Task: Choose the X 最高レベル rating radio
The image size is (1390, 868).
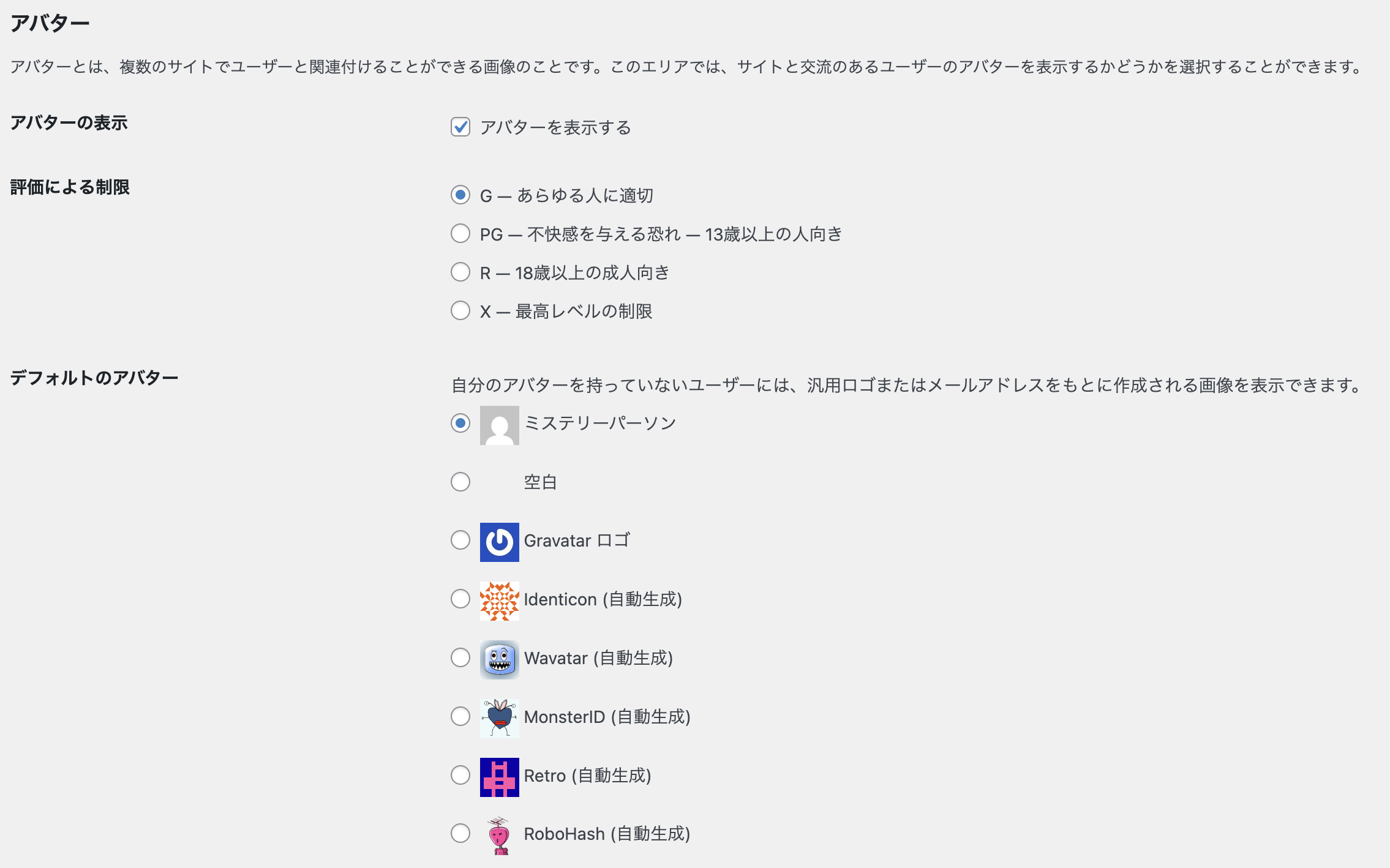Action: point(460,310)
